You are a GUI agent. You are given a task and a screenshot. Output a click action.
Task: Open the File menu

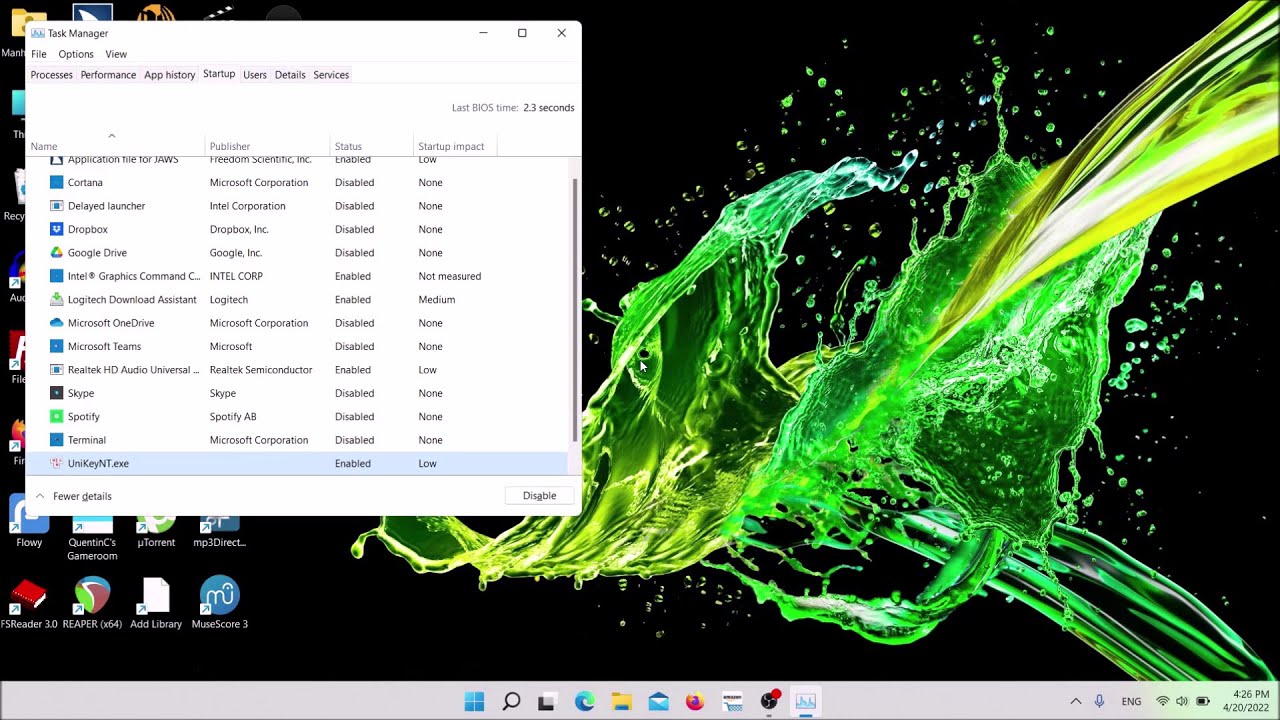39,54
